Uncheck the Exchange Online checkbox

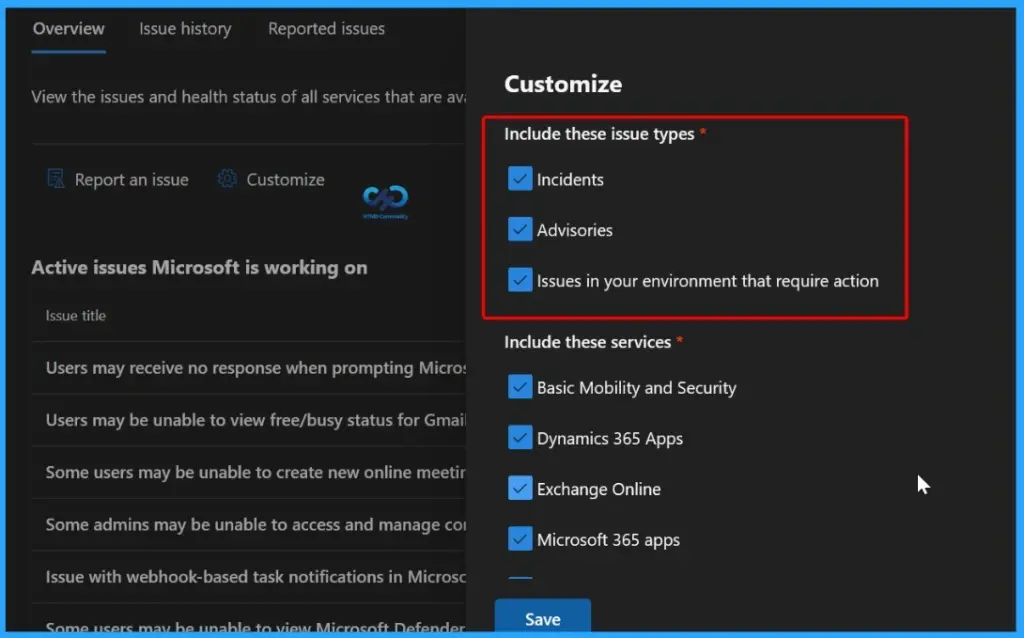click(520, 488)
